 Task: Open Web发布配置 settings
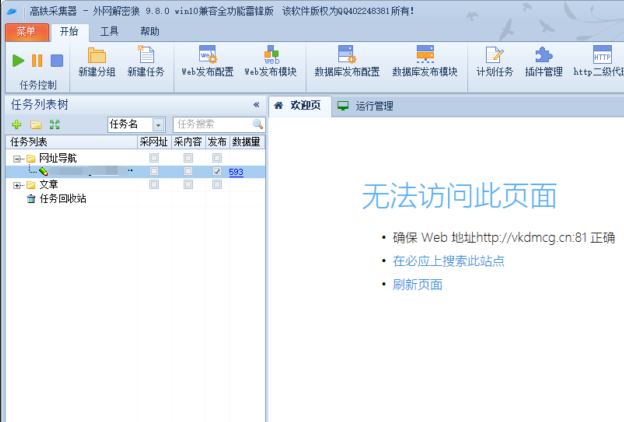207,61
